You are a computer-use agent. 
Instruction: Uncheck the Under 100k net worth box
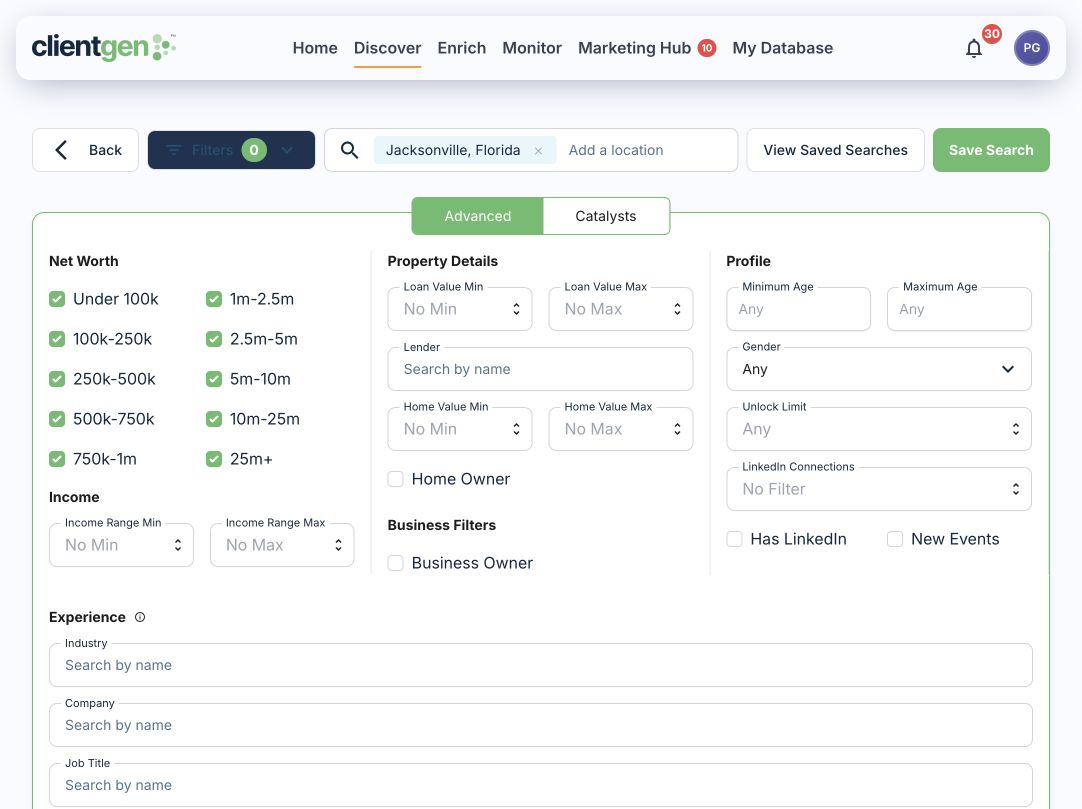(x=57, y=299)
